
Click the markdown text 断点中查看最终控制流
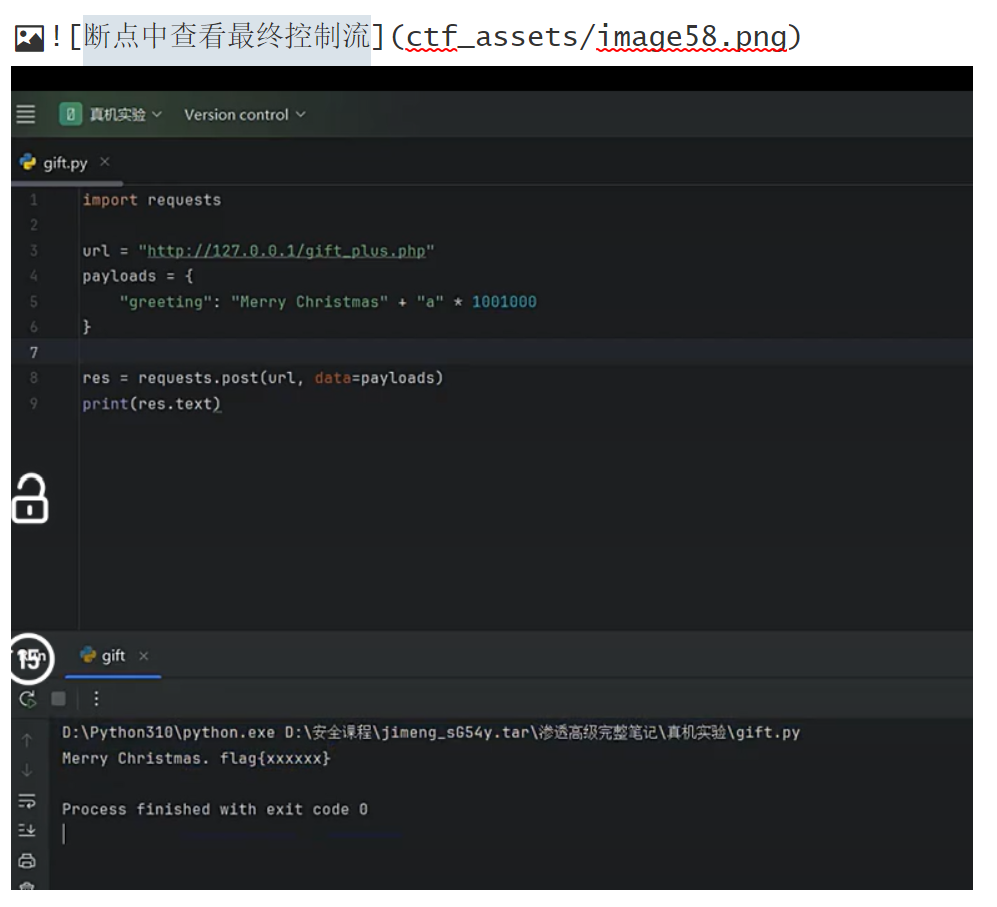tap(227, 36)
